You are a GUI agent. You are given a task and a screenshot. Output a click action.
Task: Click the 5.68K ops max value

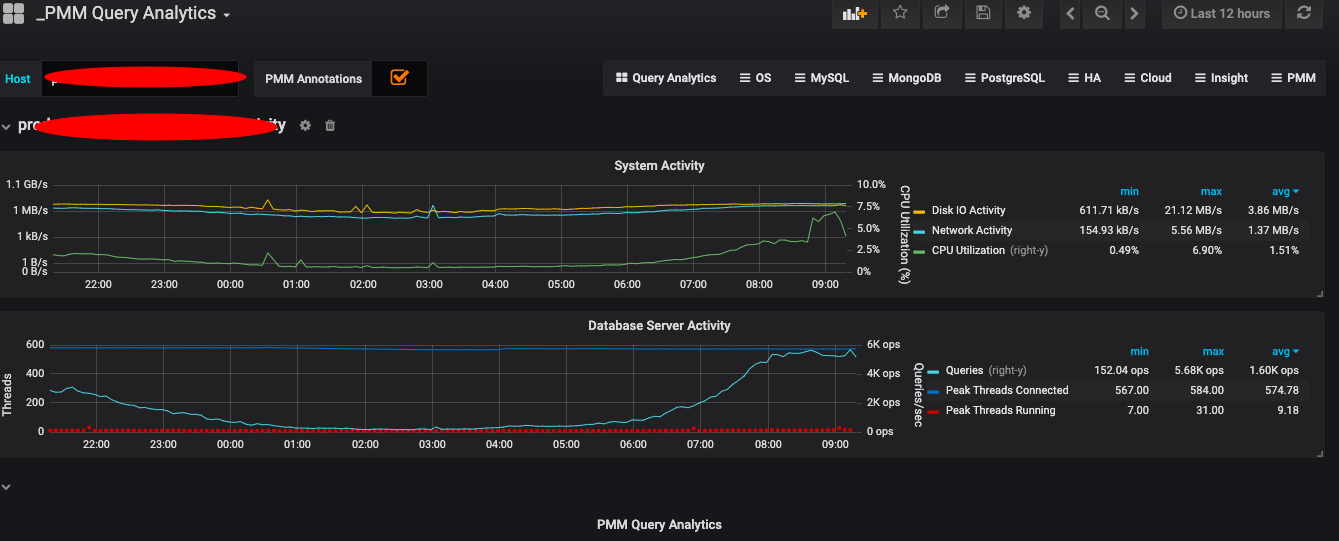1199,370
